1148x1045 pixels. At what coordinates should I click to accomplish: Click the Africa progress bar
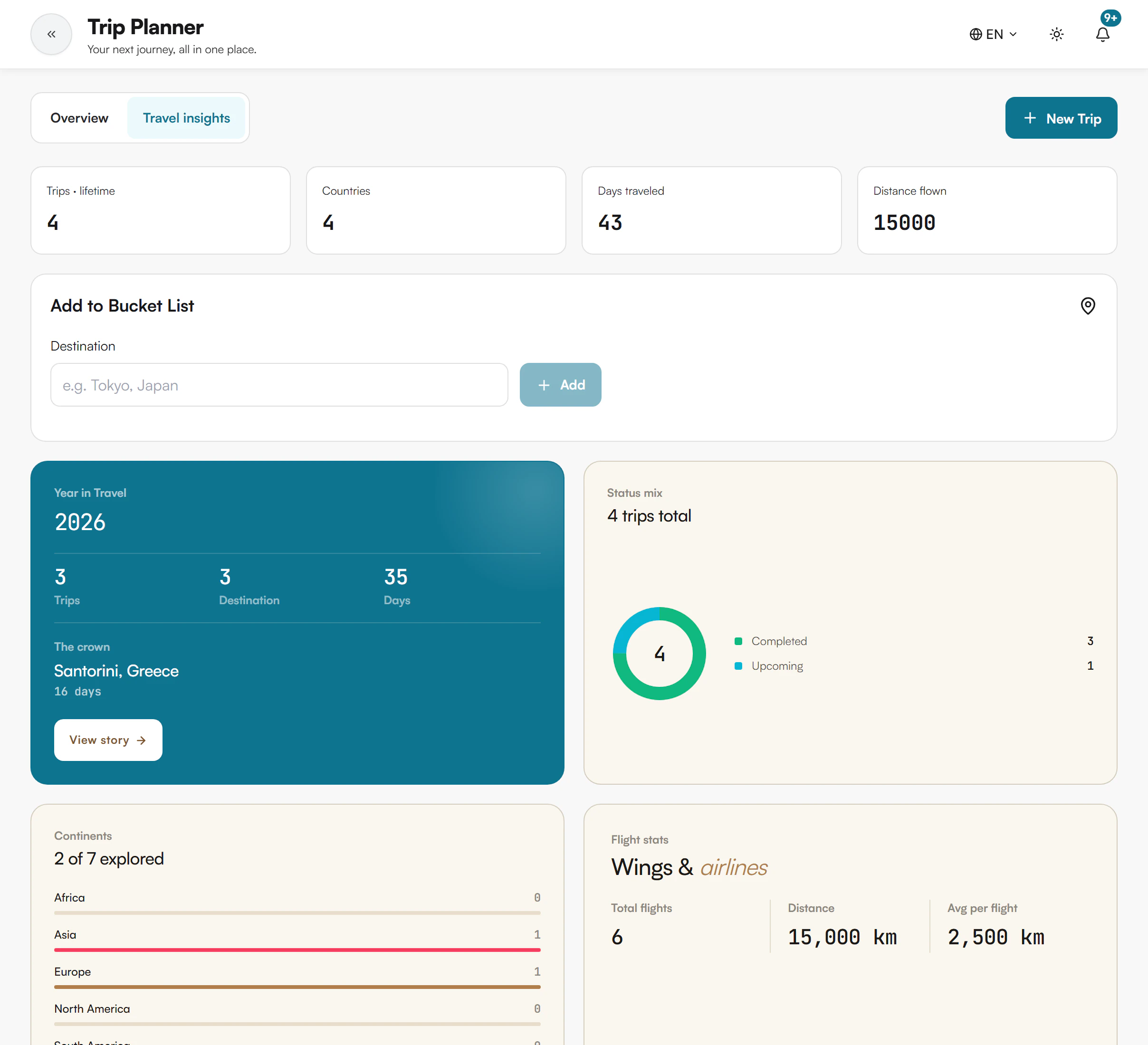[x=297, y=913]
